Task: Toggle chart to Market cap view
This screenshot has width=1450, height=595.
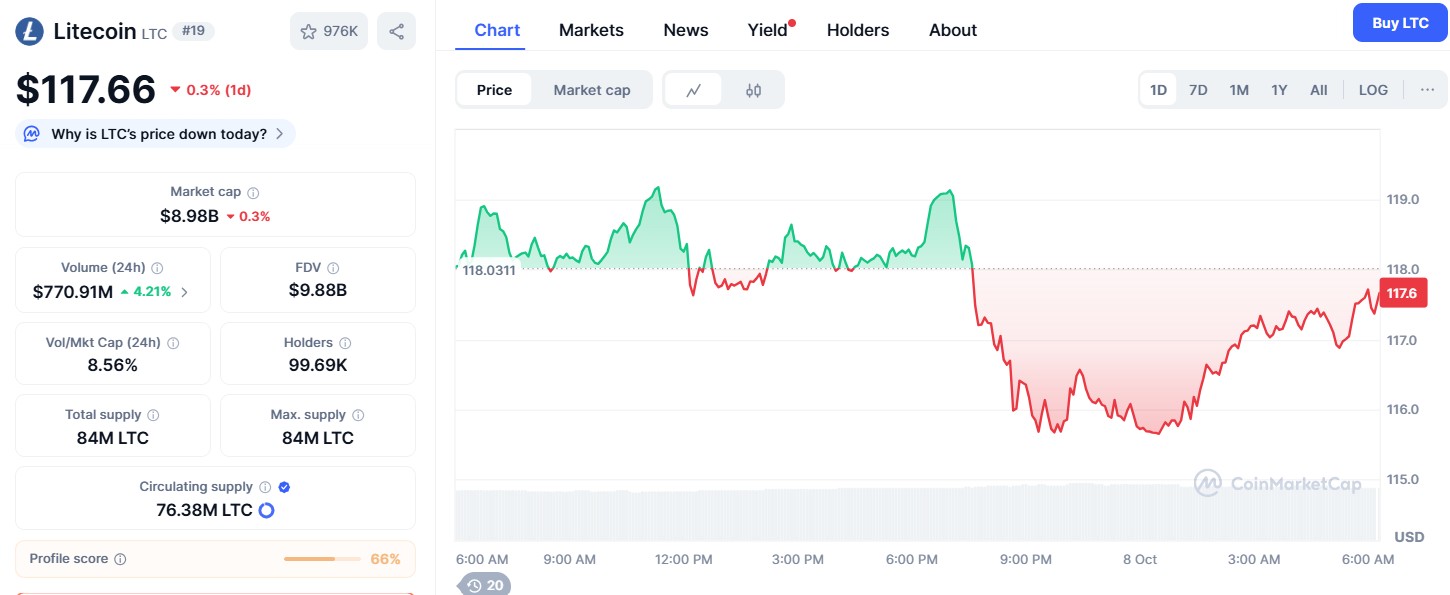Action: [592, 90]
